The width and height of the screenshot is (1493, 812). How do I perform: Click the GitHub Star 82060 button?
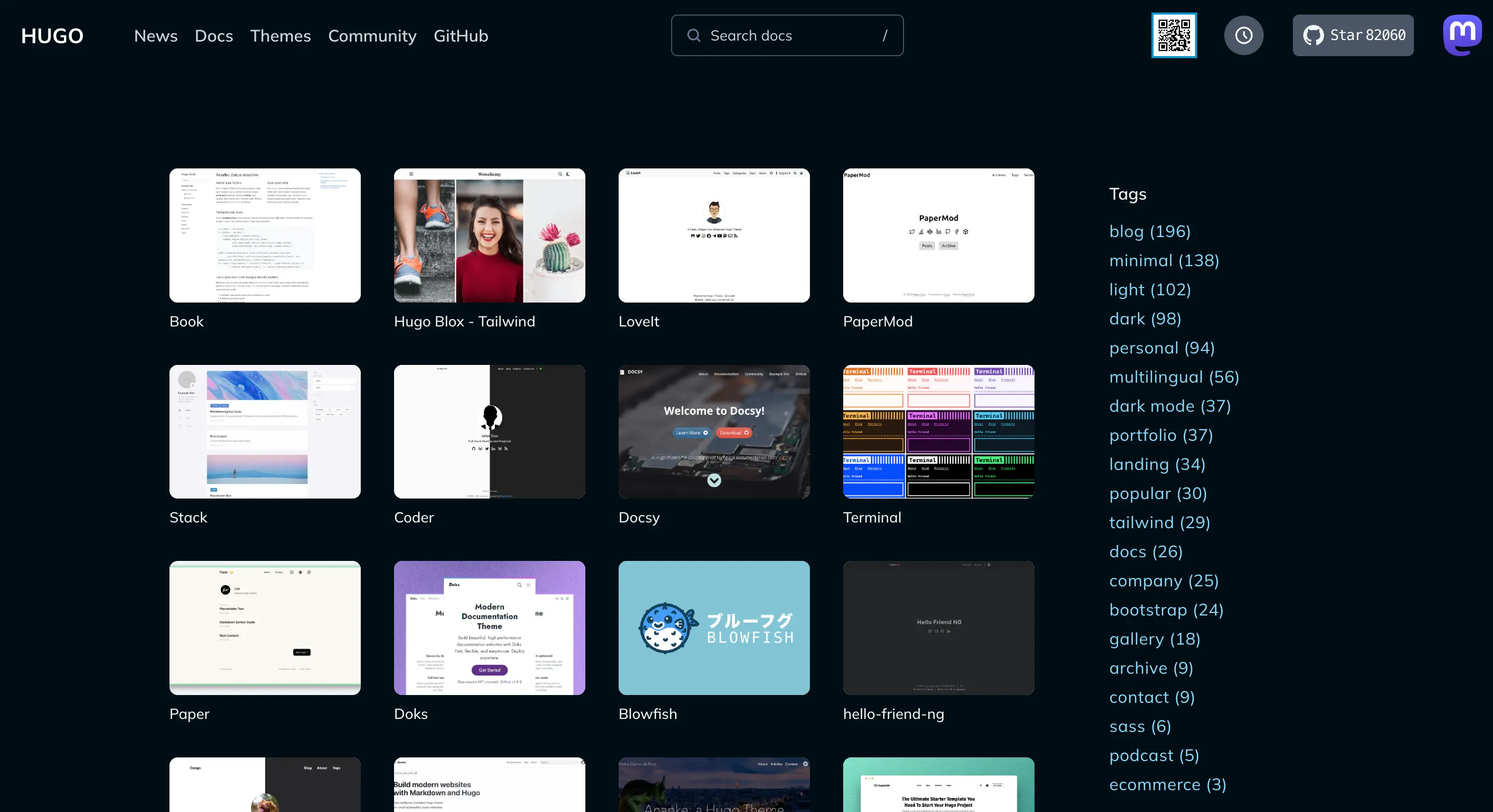1353,35
